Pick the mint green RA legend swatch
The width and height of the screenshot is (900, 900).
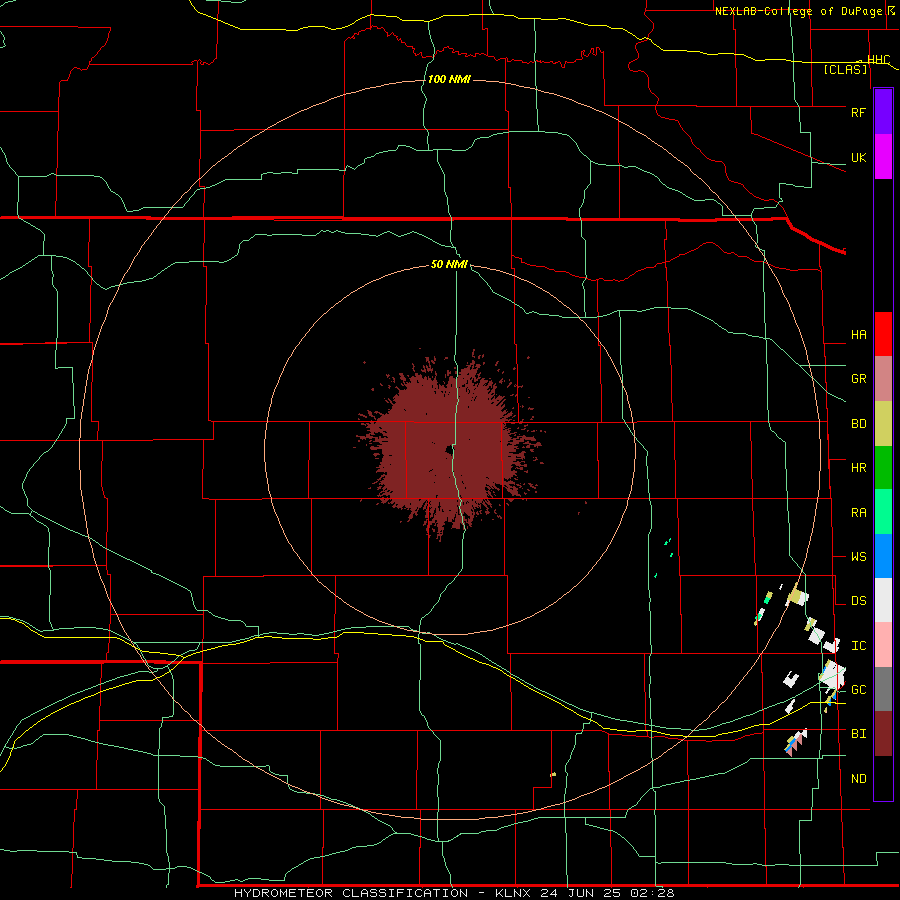[883, 512]
